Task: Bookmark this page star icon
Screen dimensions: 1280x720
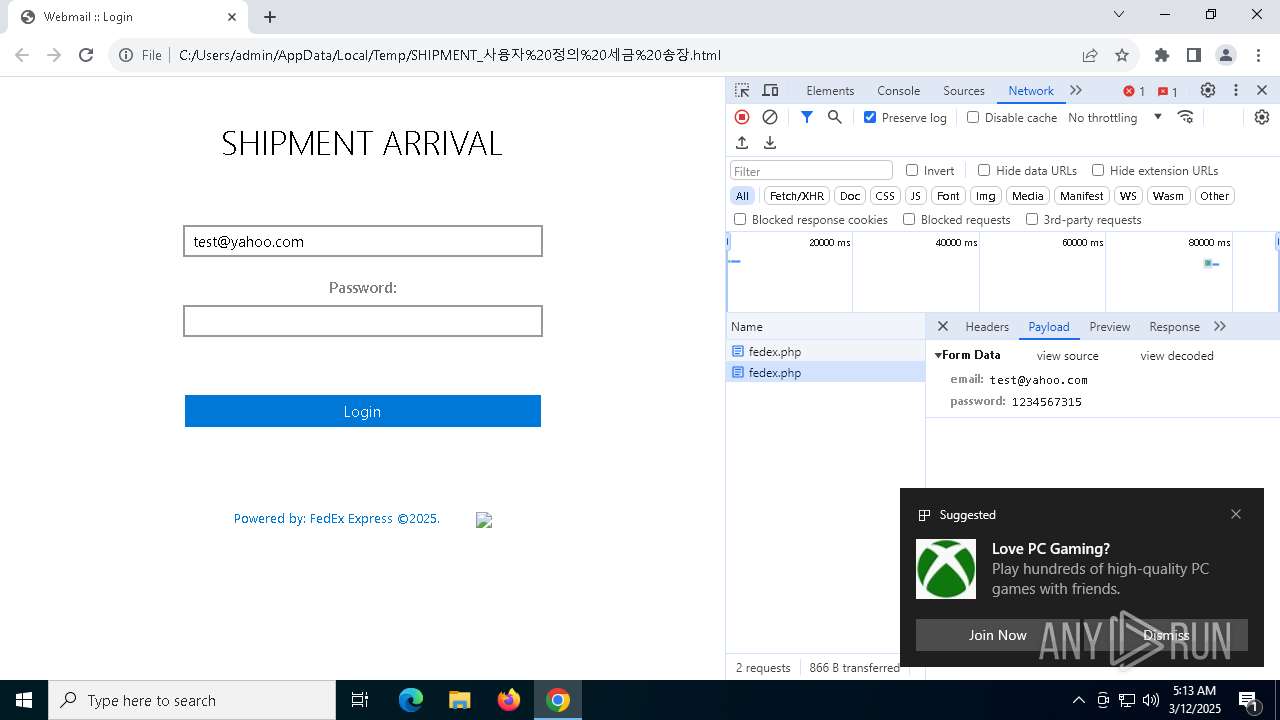Action: (1122, 55)
